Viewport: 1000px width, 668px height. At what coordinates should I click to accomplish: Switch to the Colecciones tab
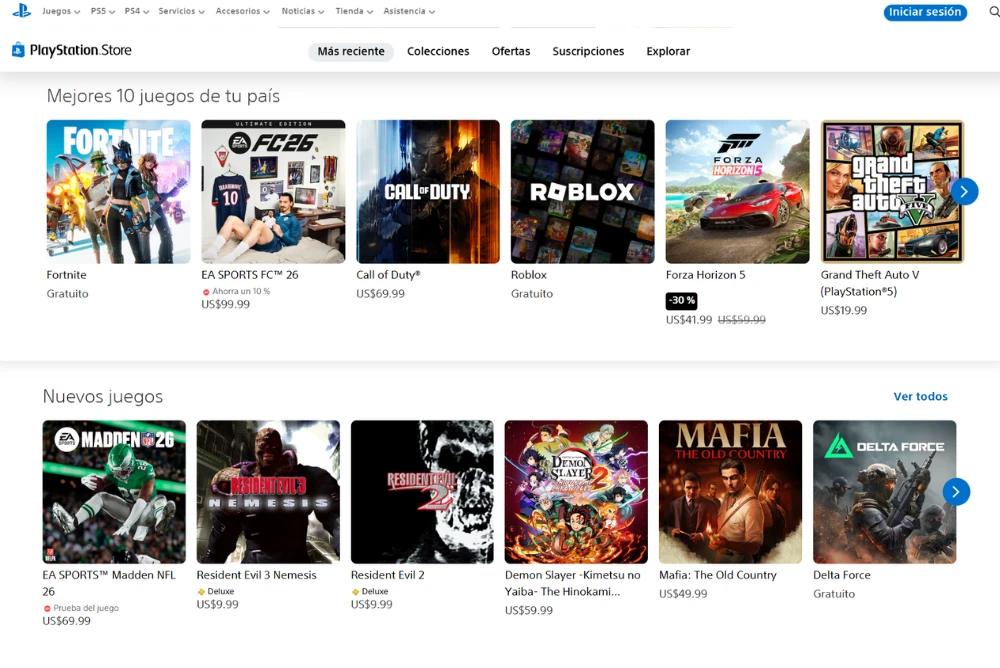(x=438, y=51)
